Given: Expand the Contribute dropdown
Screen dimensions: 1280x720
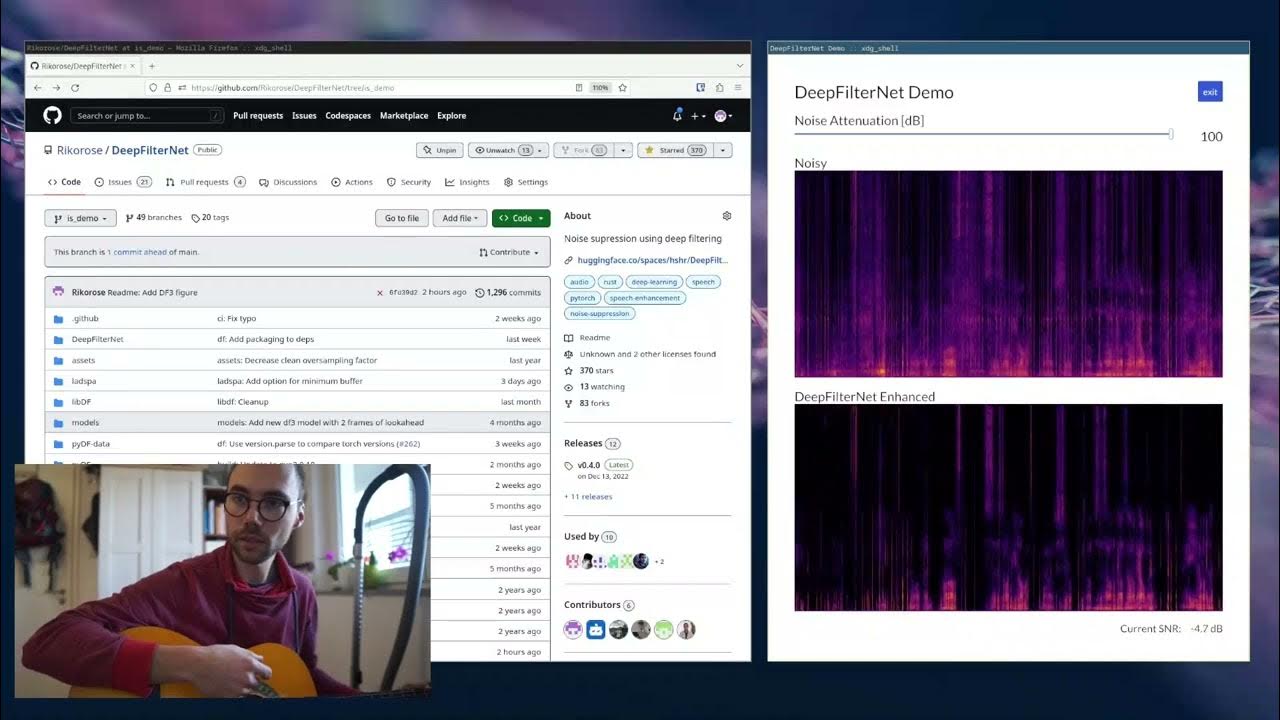Looking at the screenshot, I should (x=510, y=252).
